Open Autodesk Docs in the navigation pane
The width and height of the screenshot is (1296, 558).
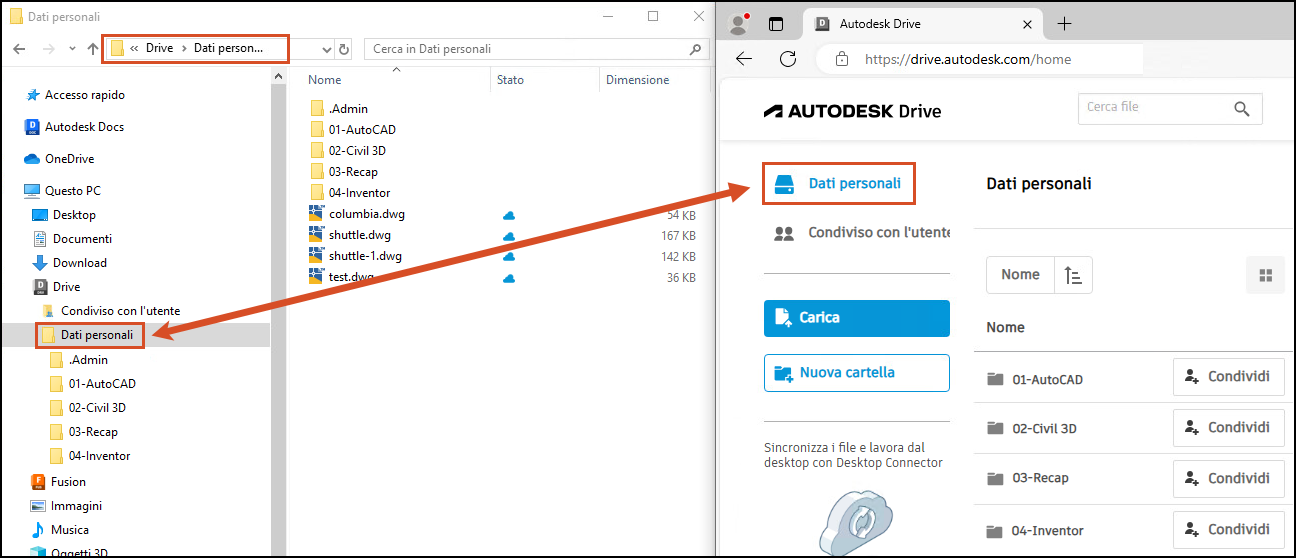coord(84,127)
